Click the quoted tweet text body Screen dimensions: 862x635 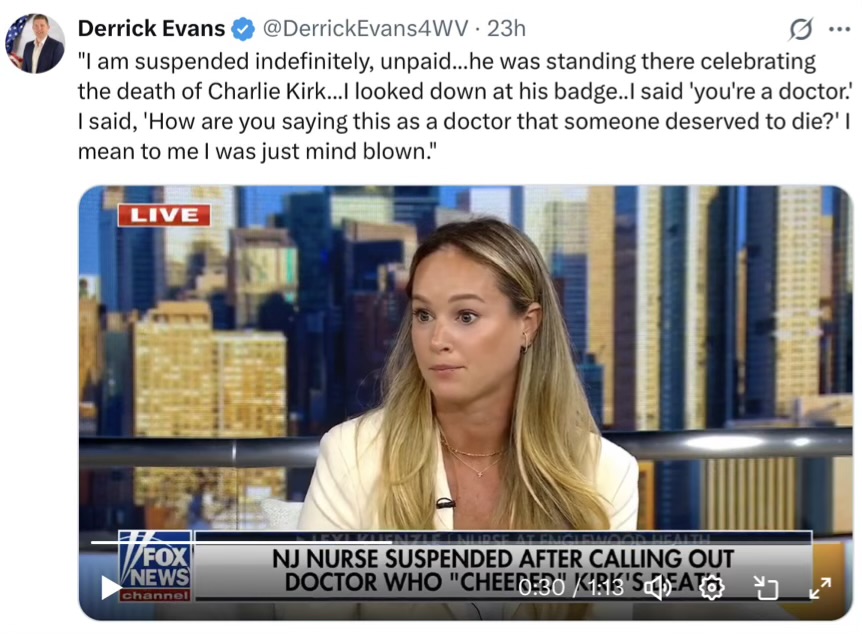465,106
